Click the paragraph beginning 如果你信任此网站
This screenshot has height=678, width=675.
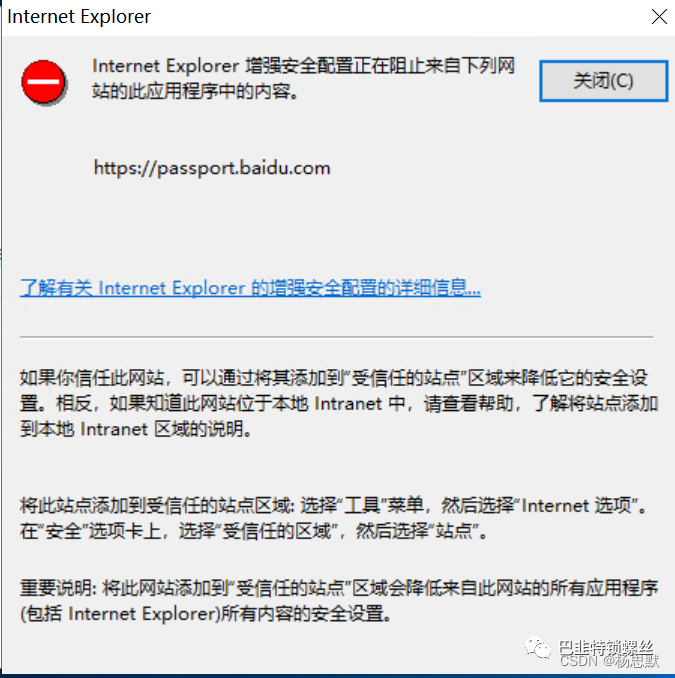(x=339, y=403)
